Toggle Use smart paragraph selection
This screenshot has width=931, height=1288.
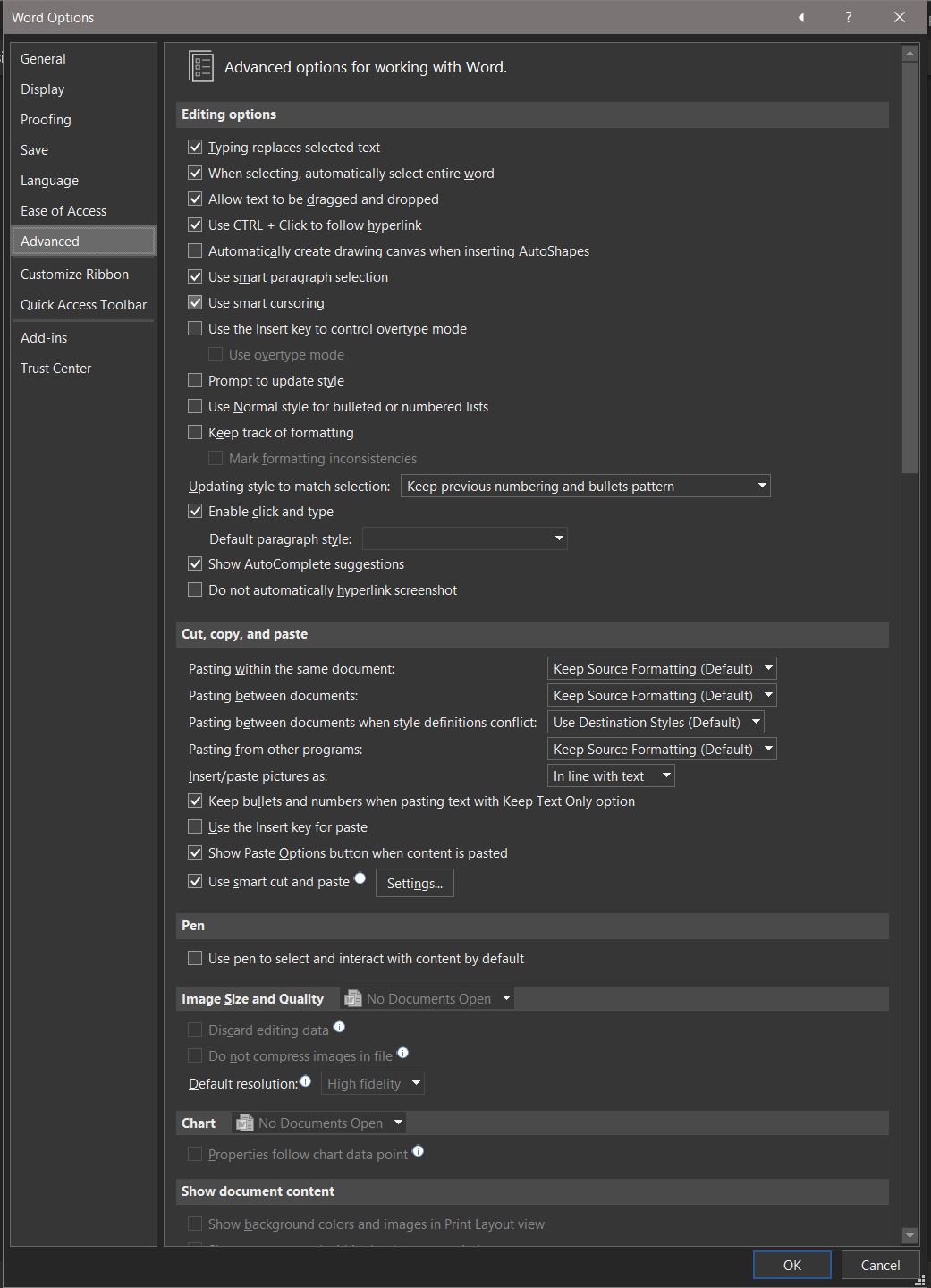195,276
